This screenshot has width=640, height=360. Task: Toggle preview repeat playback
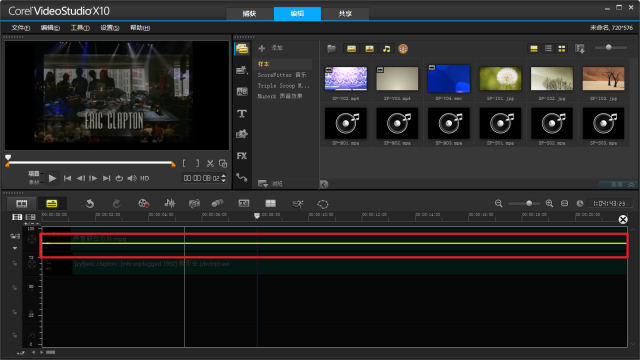coord(119,178)
